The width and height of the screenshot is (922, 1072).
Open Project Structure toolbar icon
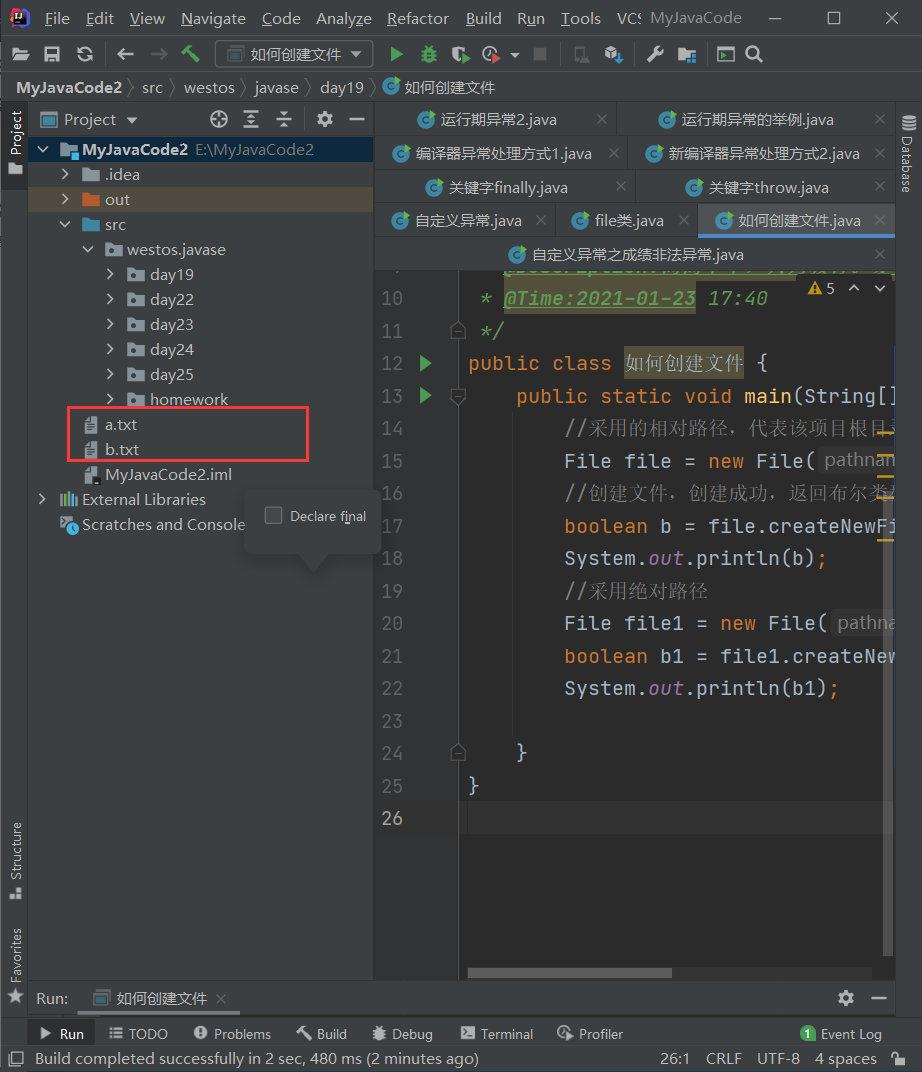click(687, 54)
